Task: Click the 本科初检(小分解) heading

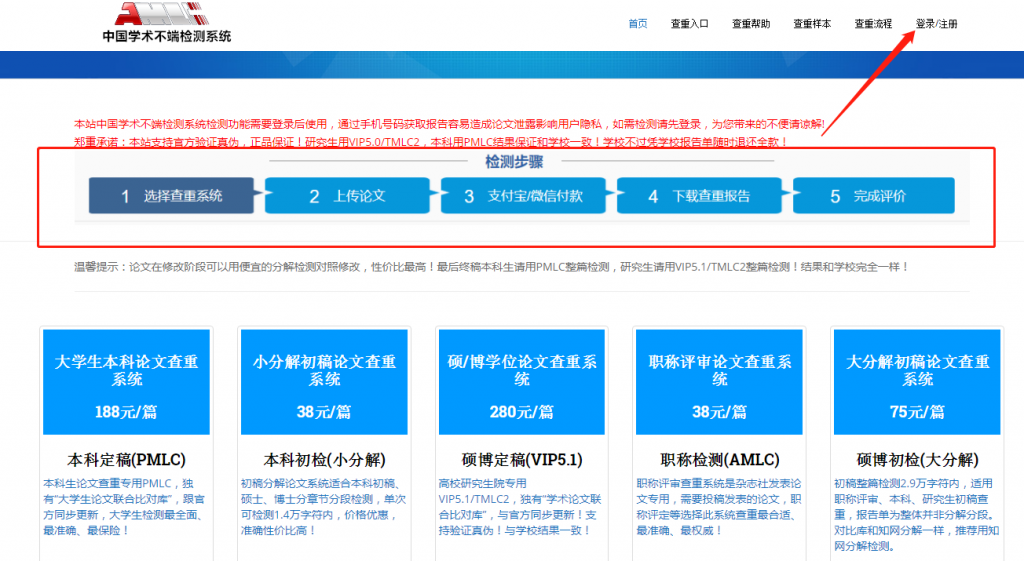Action: 324,460
